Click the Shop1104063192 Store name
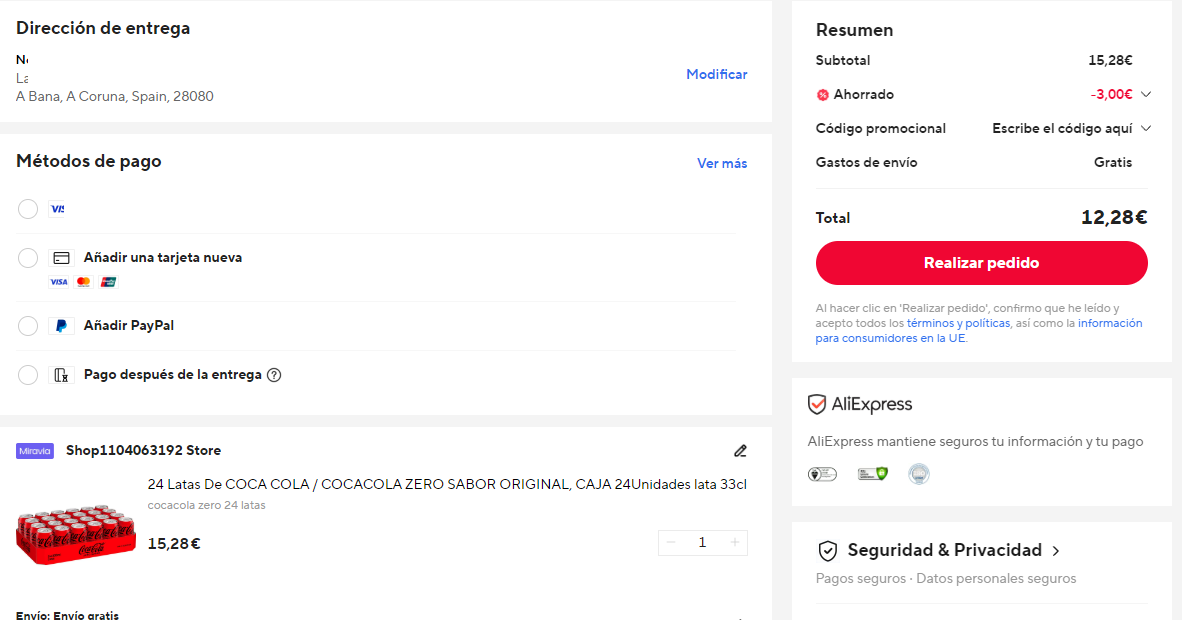The image size is (1182, 620). (143, 450)
